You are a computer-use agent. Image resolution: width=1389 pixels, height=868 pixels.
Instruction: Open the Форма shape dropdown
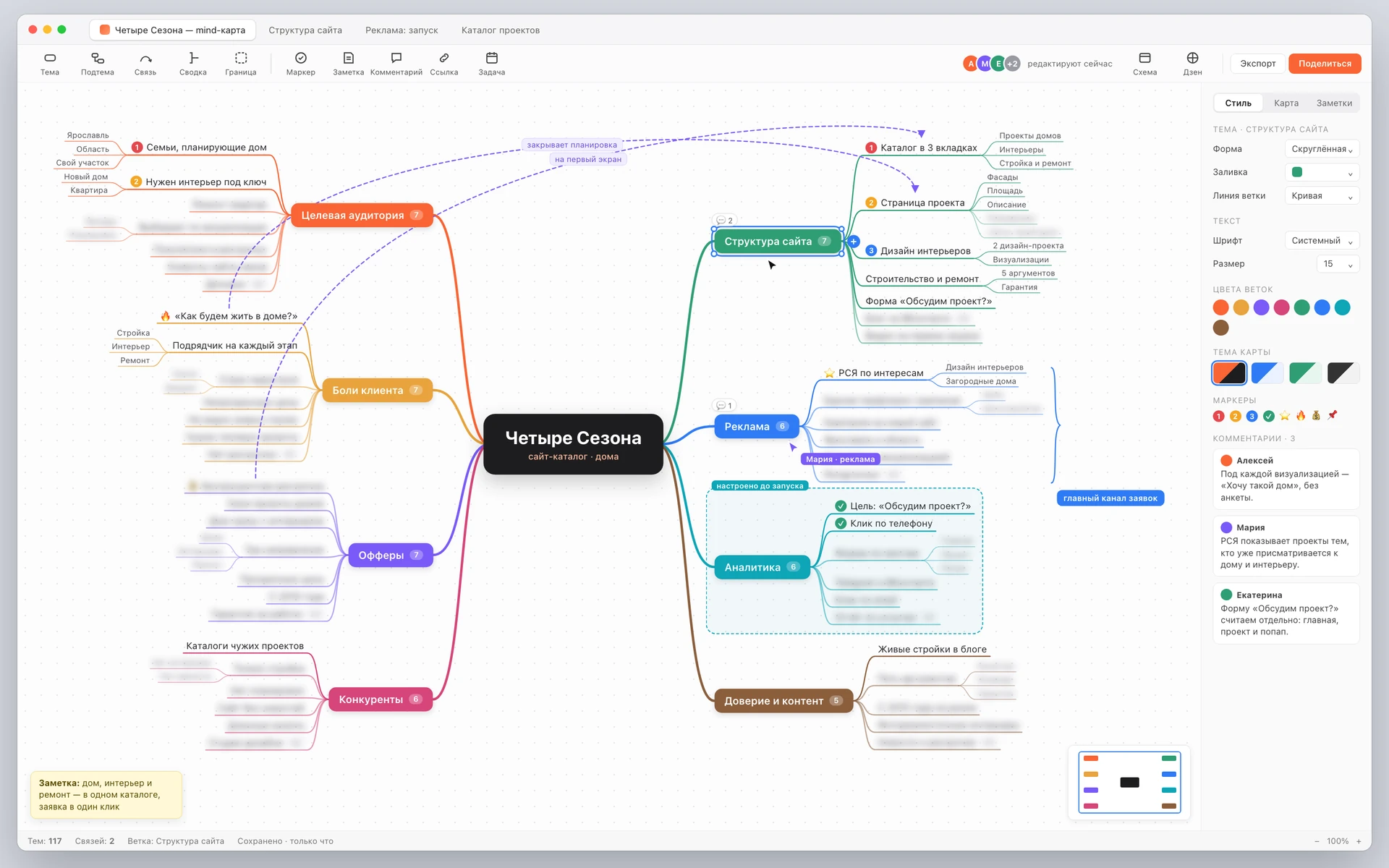tap(1322, 149)
